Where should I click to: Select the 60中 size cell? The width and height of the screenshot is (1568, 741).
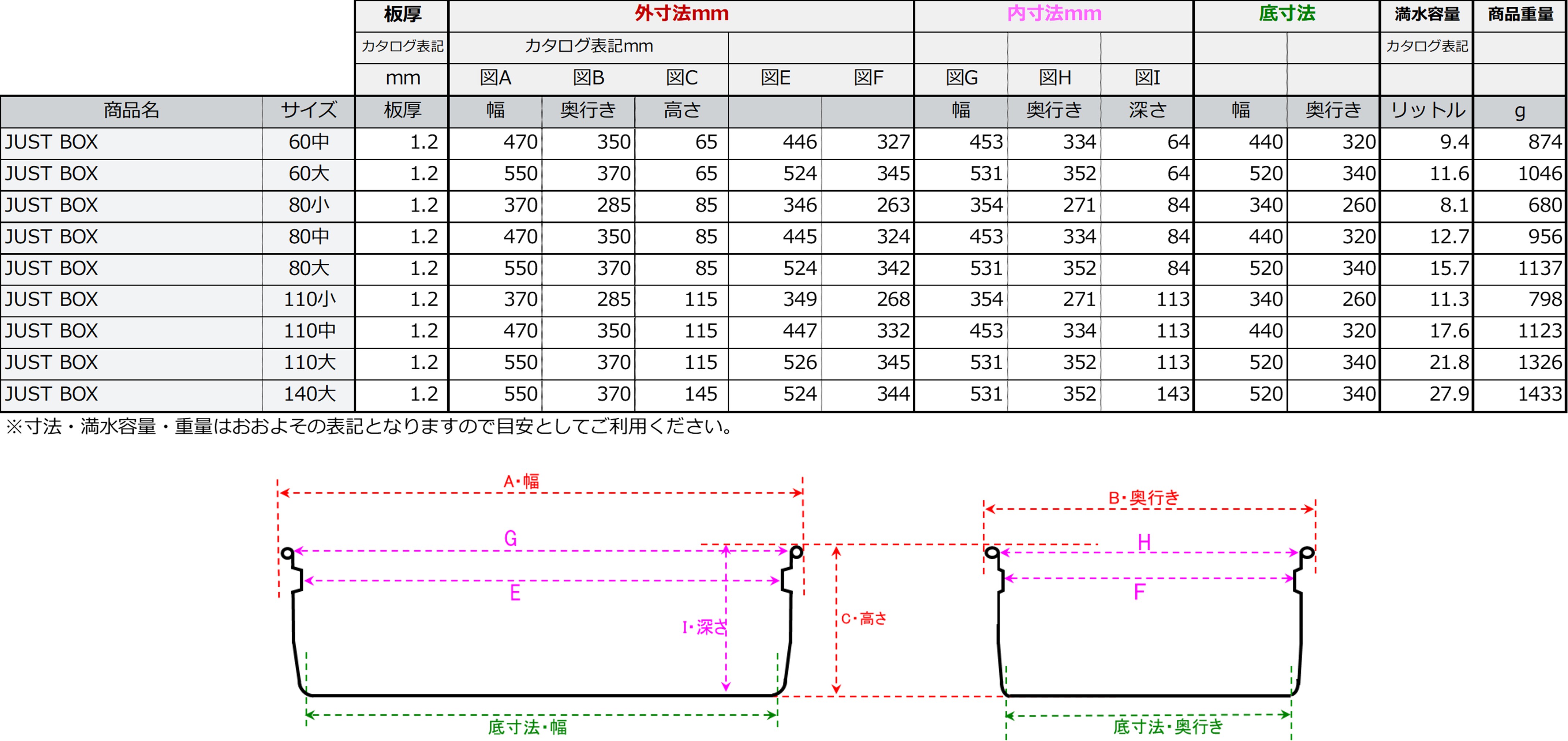click(309, 142)
